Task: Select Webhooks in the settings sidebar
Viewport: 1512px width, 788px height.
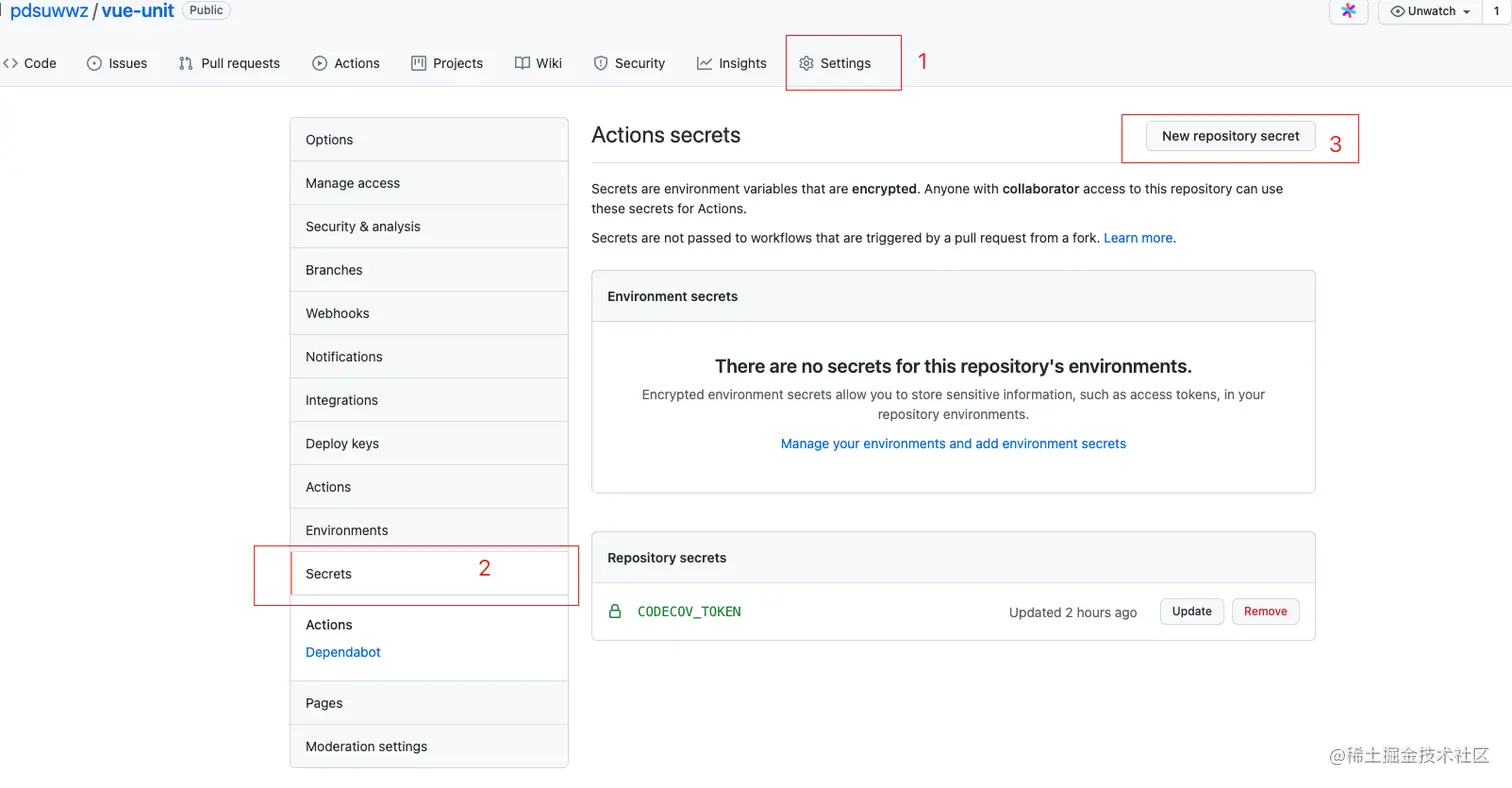Action: 337,313
